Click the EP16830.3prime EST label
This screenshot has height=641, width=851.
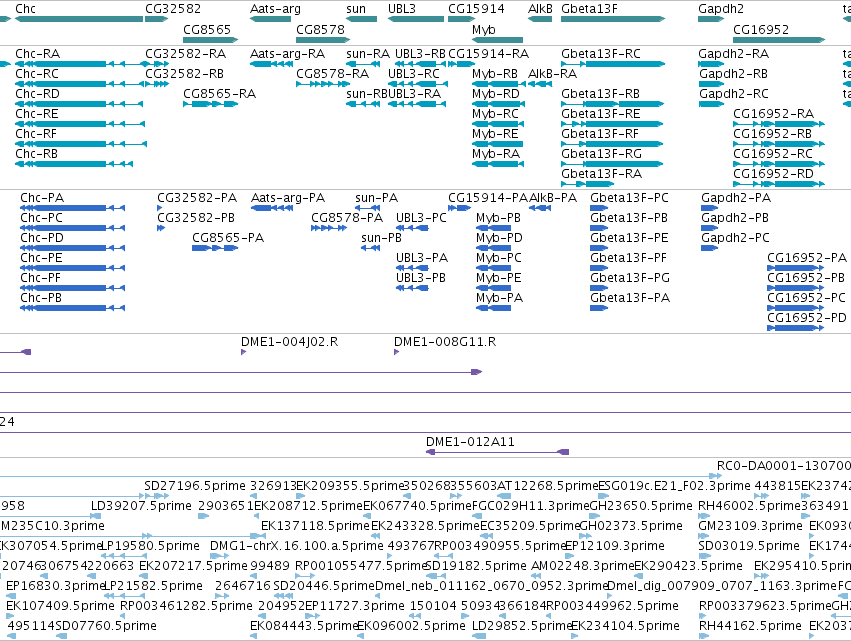pyautogui.click(x=55, y=586)
